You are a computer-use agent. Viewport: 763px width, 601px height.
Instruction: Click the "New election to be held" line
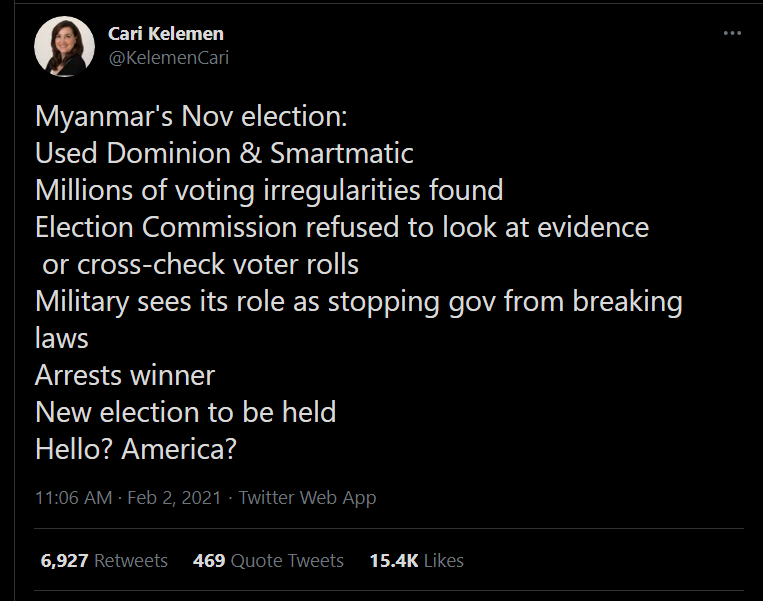pyautogui.click(x=185, y=412)
